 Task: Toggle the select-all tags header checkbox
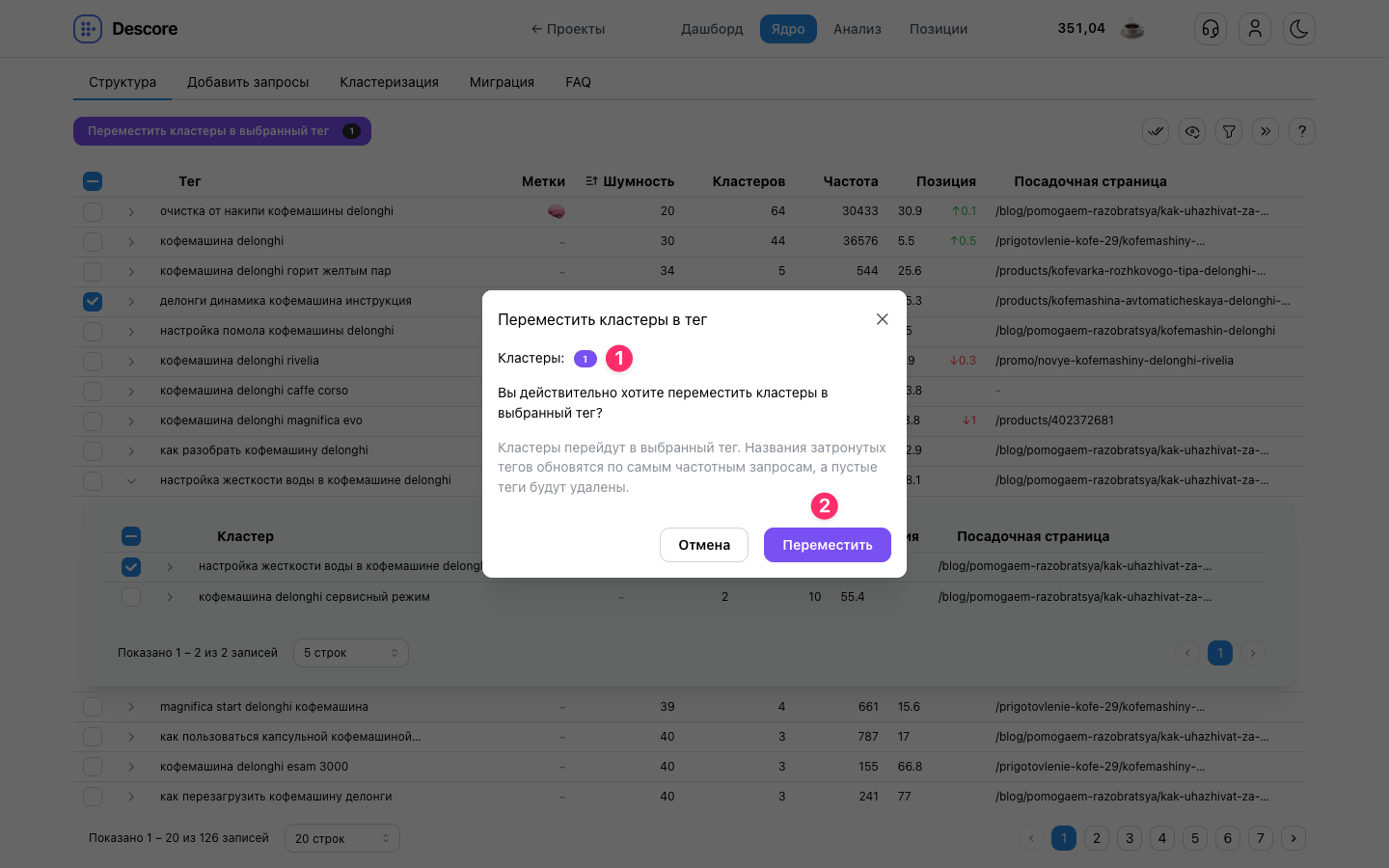(93, 181)
